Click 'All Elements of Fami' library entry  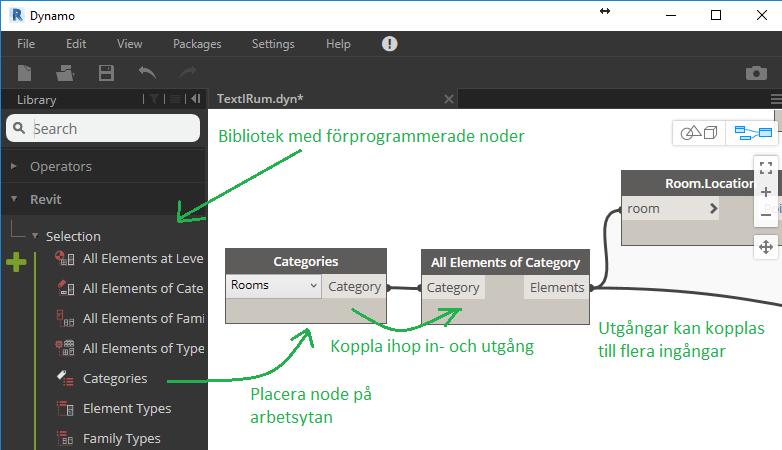tap(143, 318)
